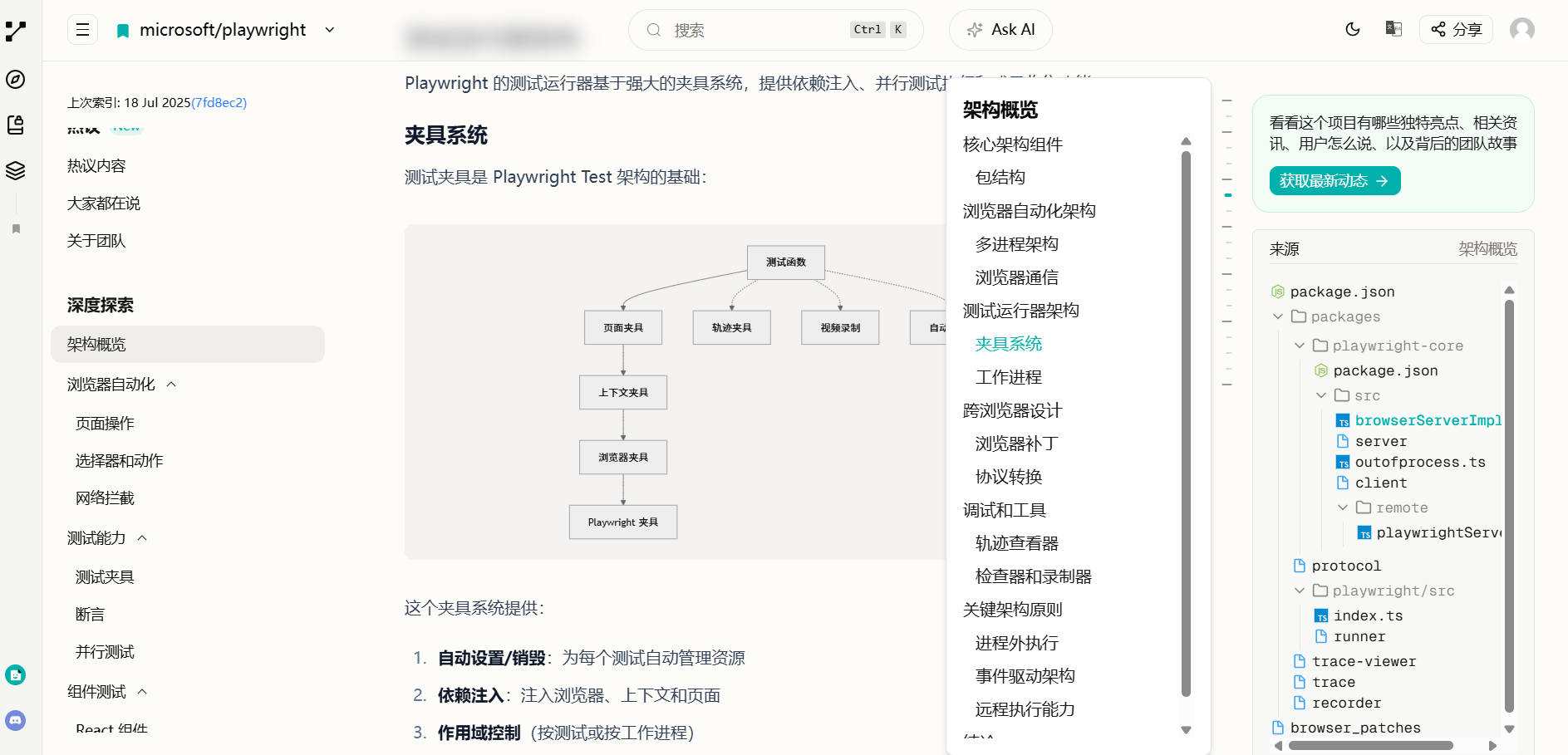Open the layers stack icon
The height and width of the screenshot is (755, 1568).
16,170
